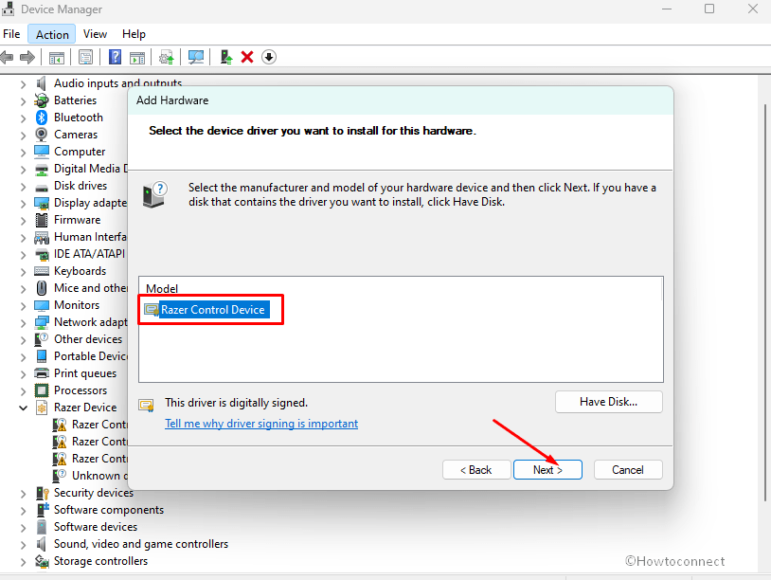The width and height of the screenshot is (771, 580).
Task: Select the Cameras category icon
Action: pos(41,134)
